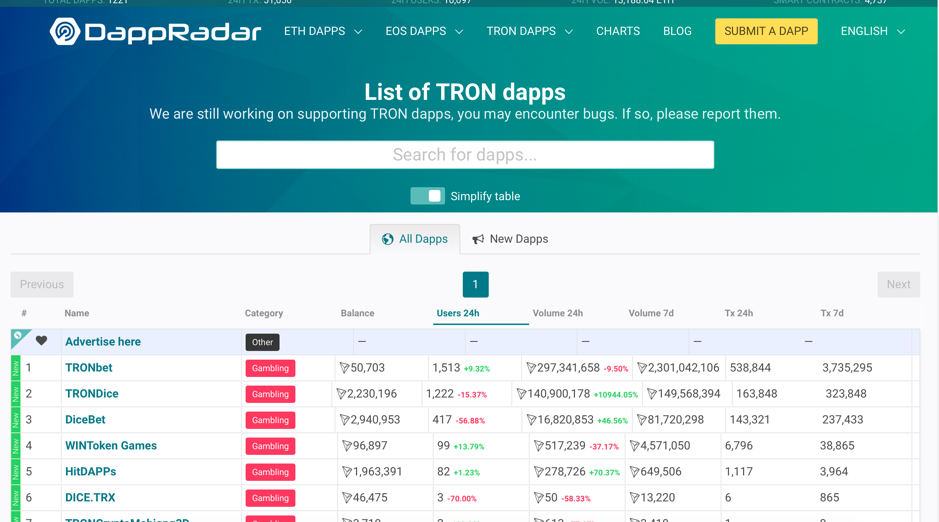Screen dimensions: 939x522
Task: Click DiceBet Tx 24h value 143,321
Action: [750, 420]
